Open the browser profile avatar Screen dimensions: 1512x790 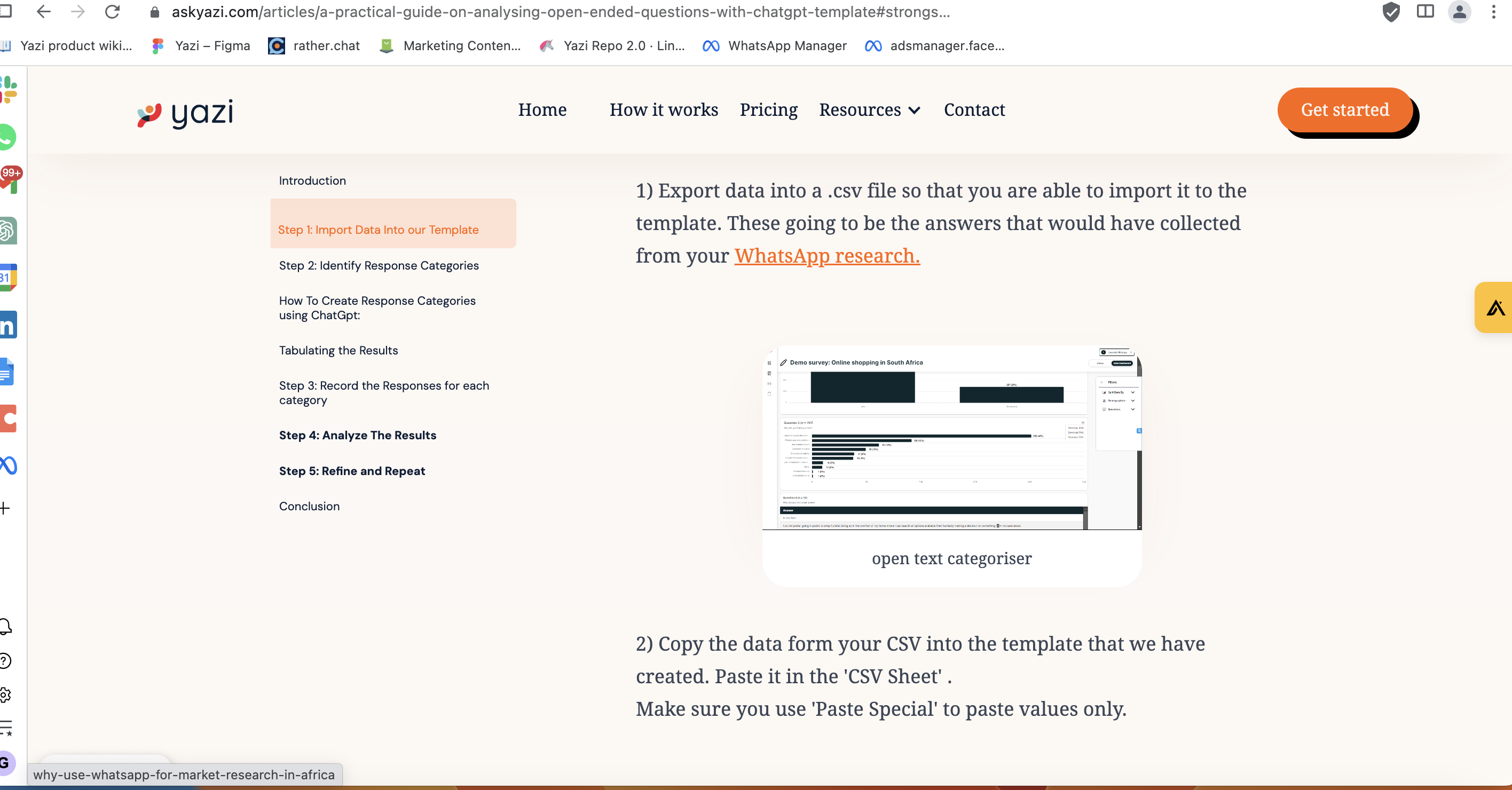1460,12
